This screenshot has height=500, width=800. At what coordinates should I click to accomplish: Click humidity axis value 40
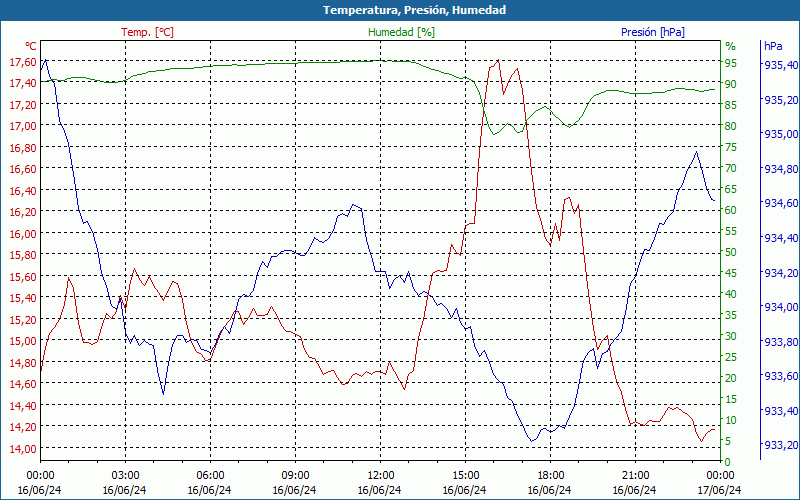tap(731, 294)
